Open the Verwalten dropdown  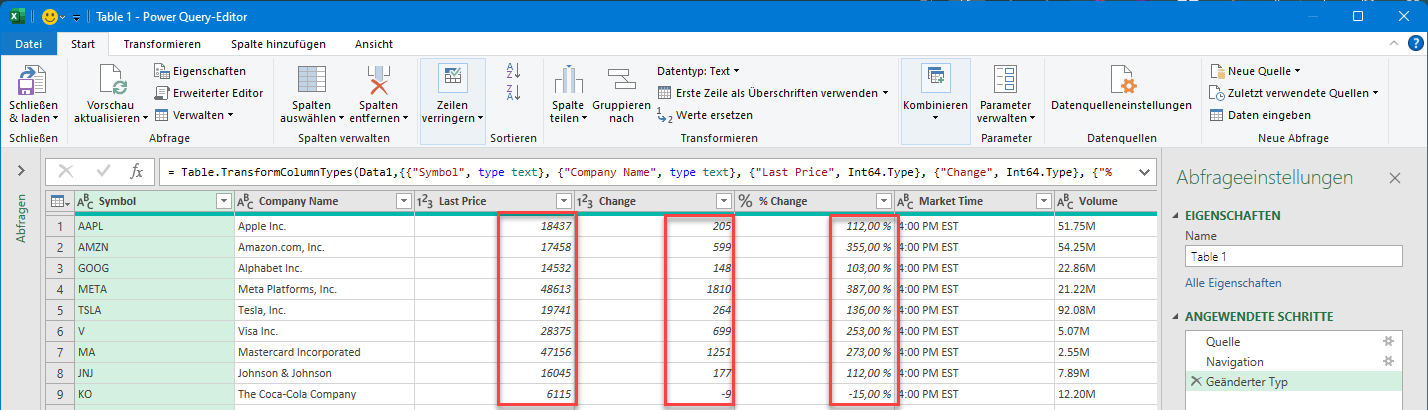coord(194,115)
